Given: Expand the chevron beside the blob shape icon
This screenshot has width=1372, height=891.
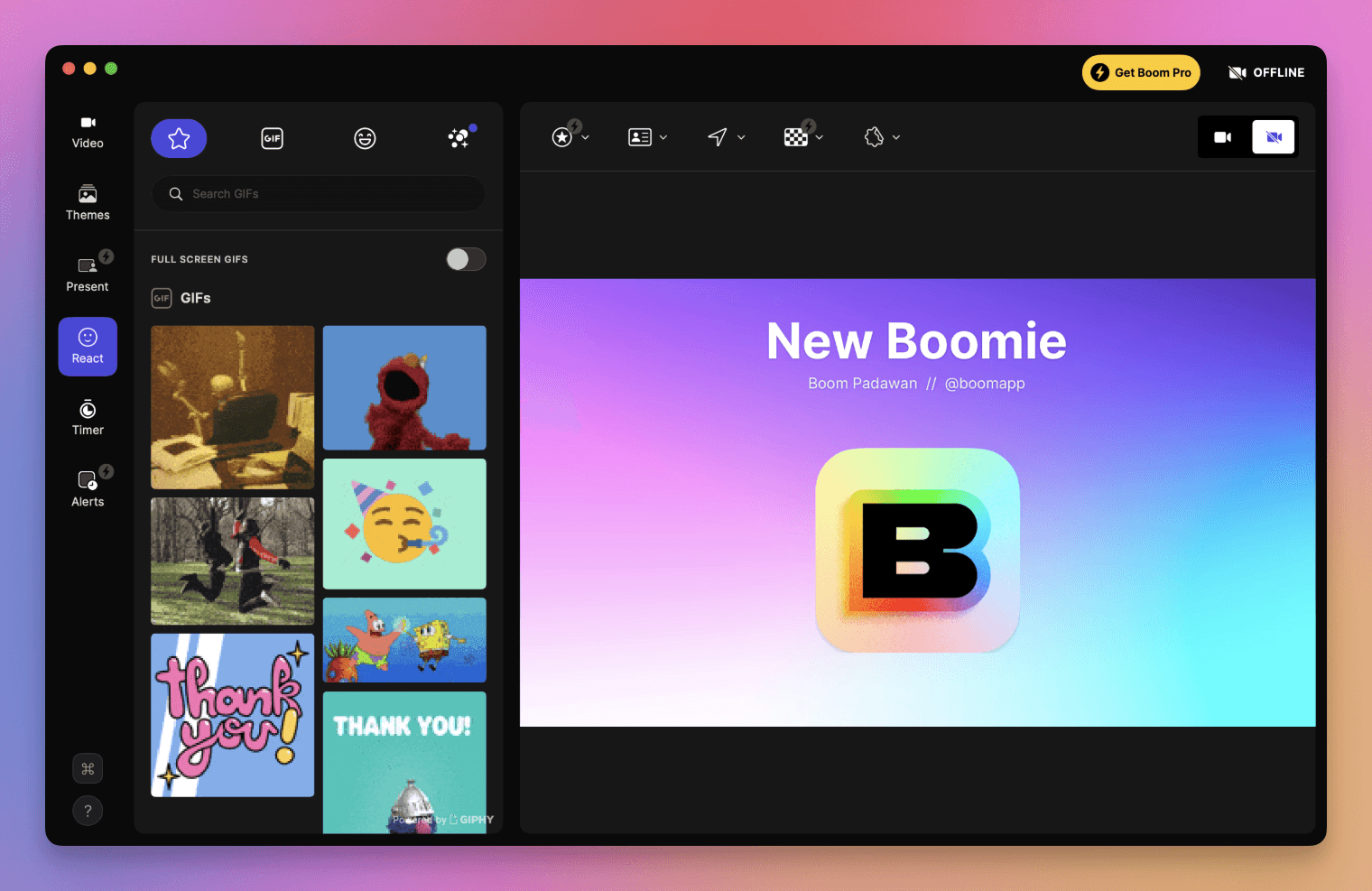Looking at the screenshot, I should click(896, 137).
